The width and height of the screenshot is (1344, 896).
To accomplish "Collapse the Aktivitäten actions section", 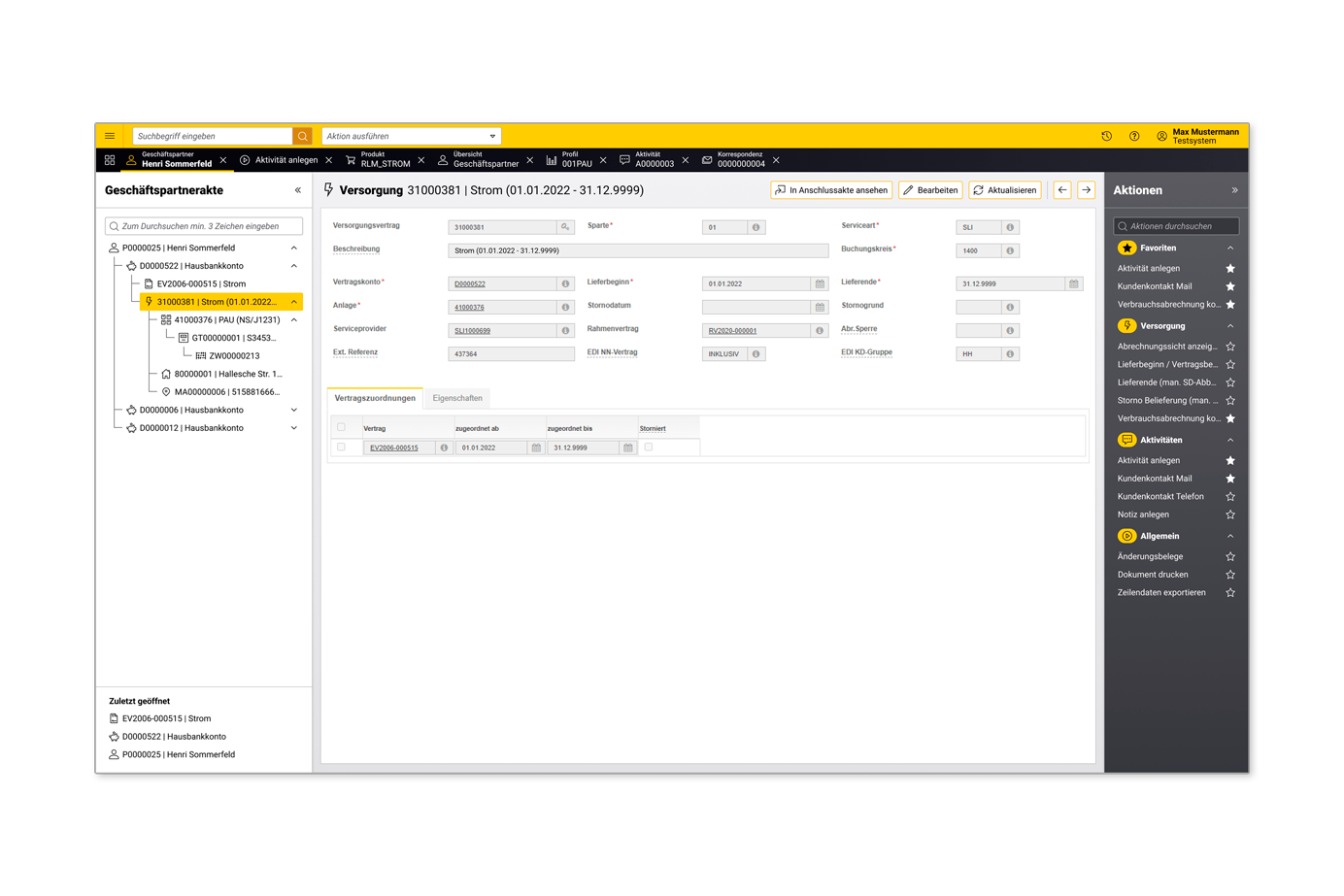I will (1230, 441).
